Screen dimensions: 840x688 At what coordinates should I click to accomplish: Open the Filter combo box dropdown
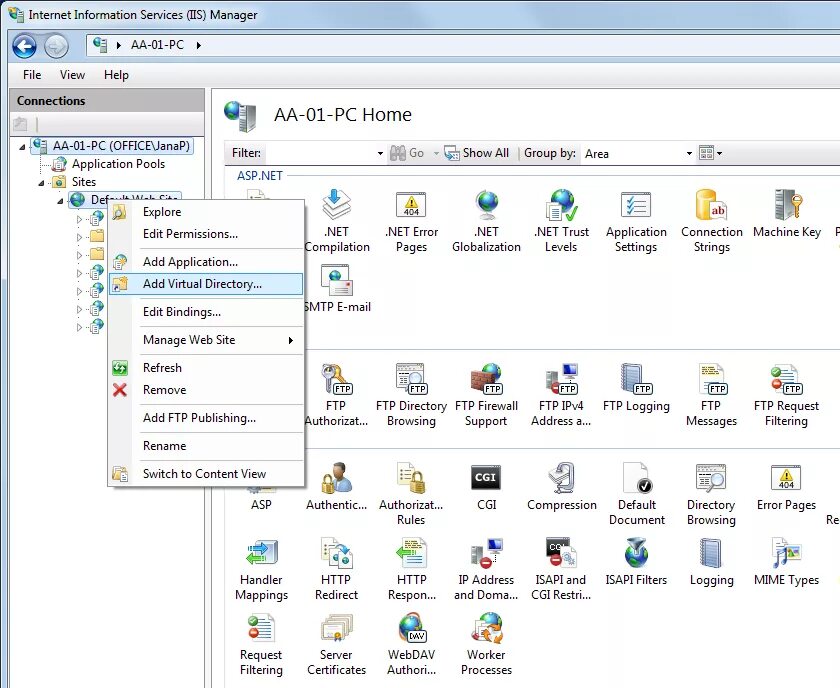pyautogui.click(x=380, y=153)
